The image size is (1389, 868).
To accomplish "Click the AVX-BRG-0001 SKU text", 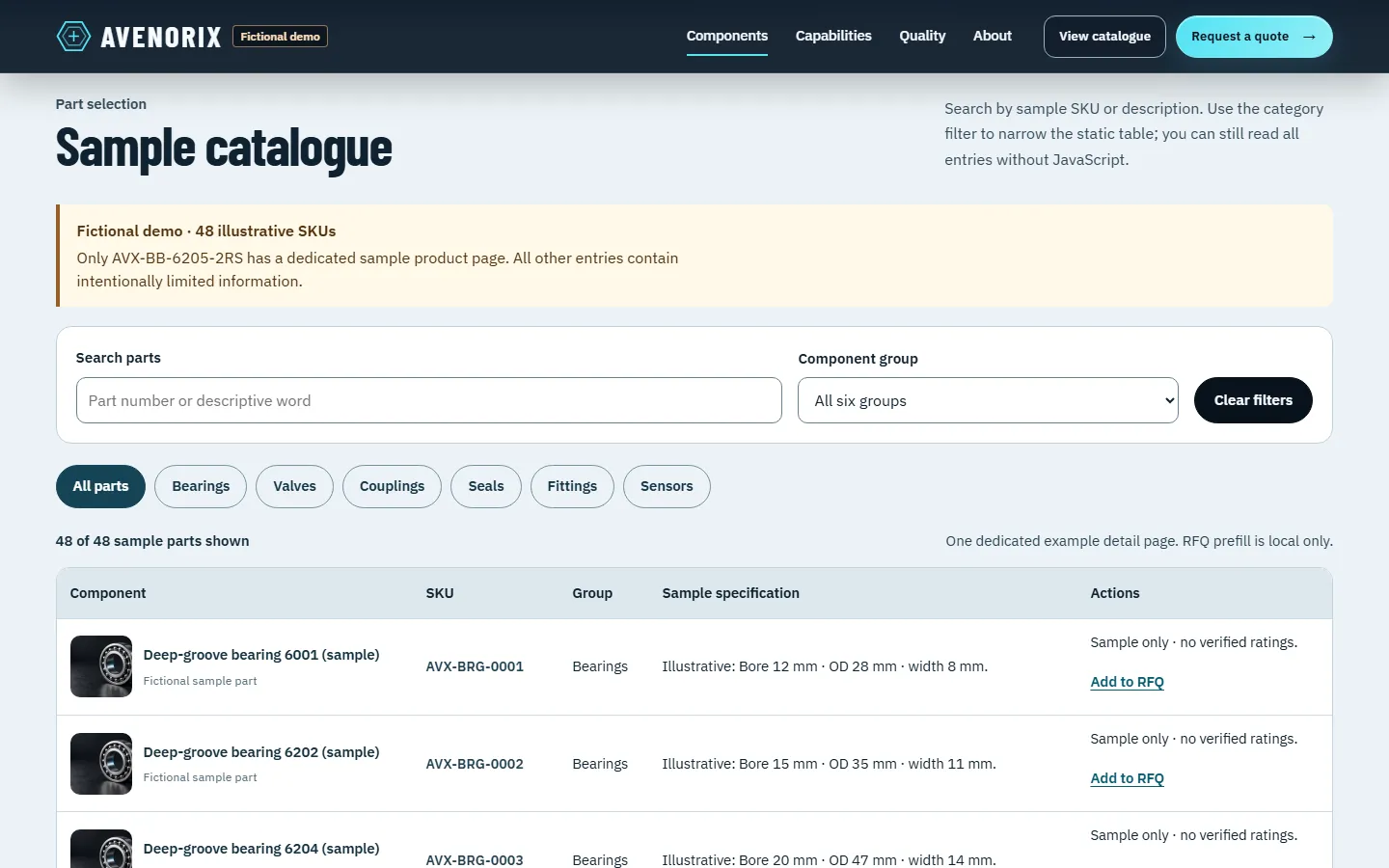I will pyautogui.click(x=475, y=666).
